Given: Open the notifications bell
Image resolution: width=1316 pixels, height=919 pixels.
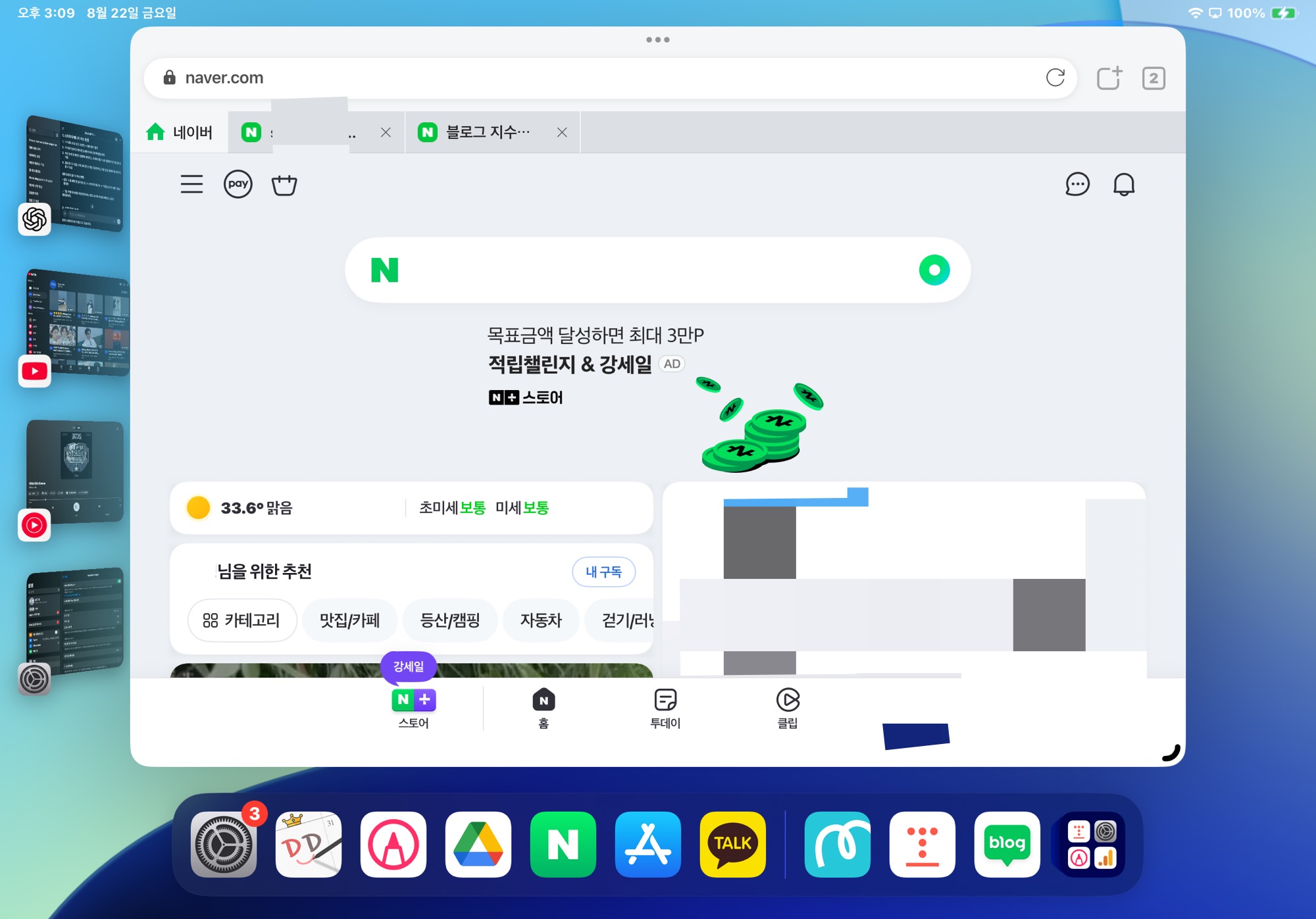Looking at the screenshot, I should (1124, 184).
